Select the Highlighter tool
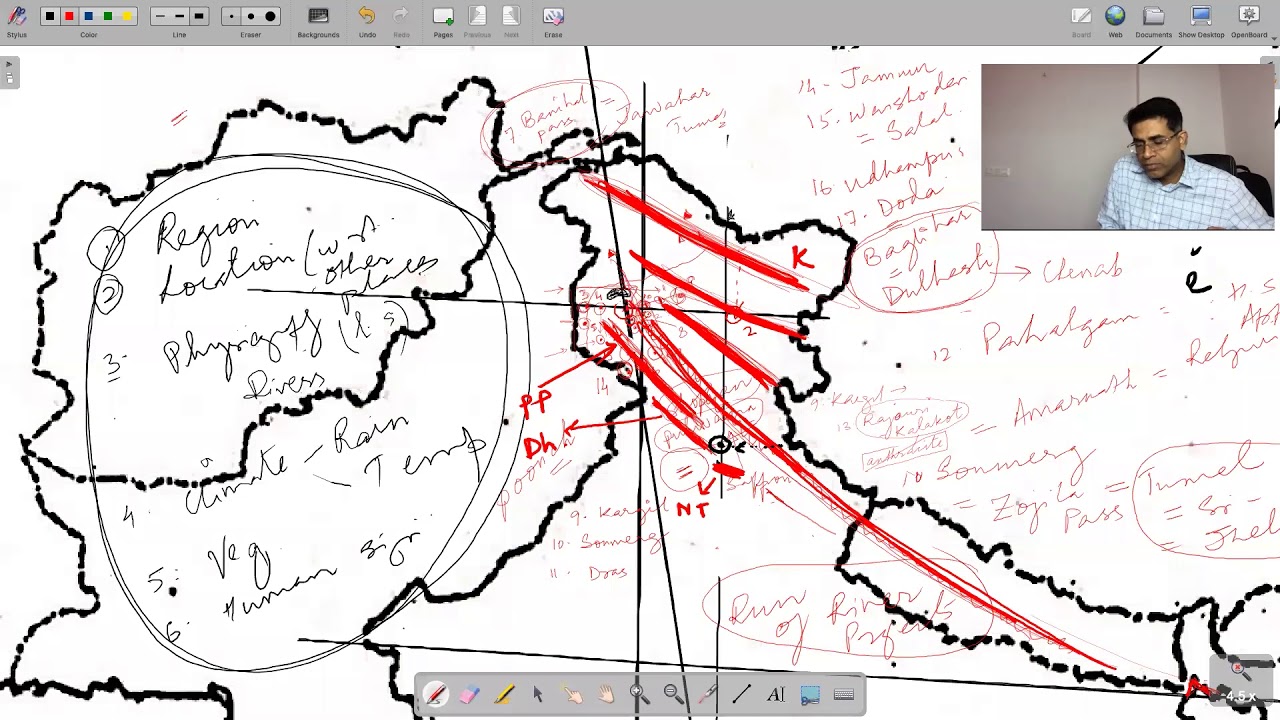 pos(503,694)
